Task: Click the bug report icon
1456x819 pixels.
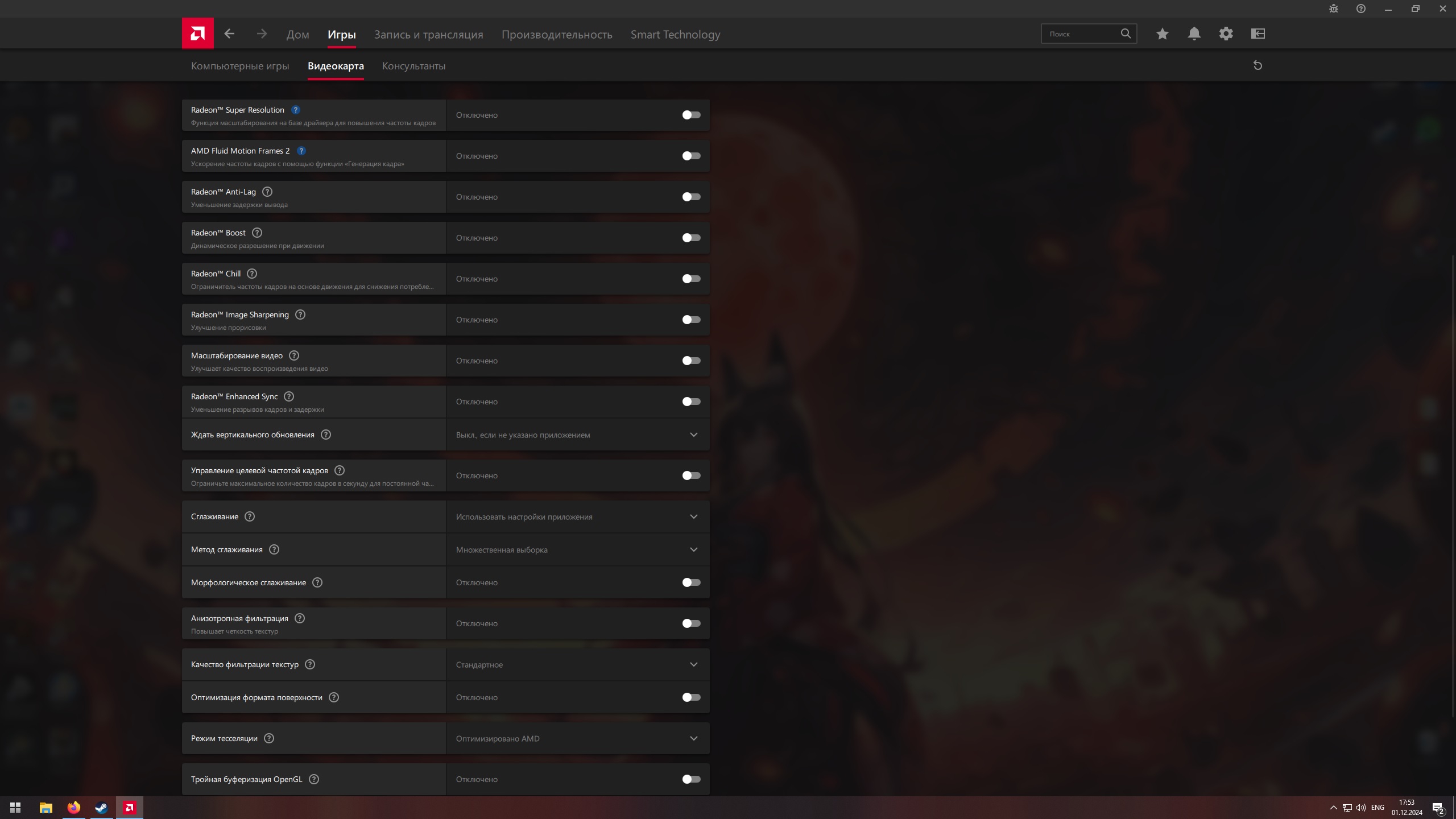Action: coord(1334,9)
